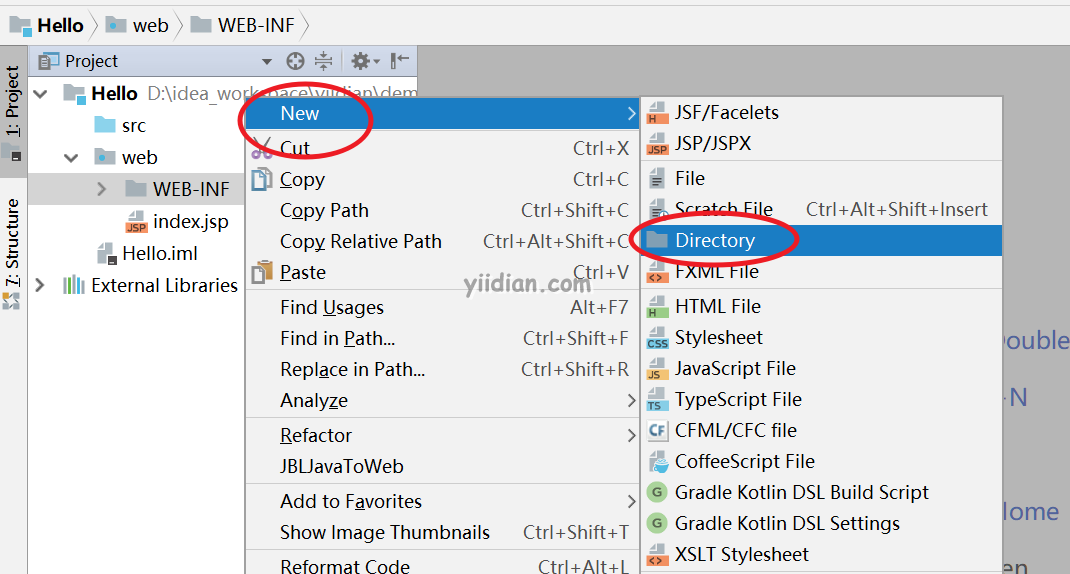The width and height of the screenshot is (1070, 574).
Task: Choose Cut from the context menu
Action: coord(442,148)
